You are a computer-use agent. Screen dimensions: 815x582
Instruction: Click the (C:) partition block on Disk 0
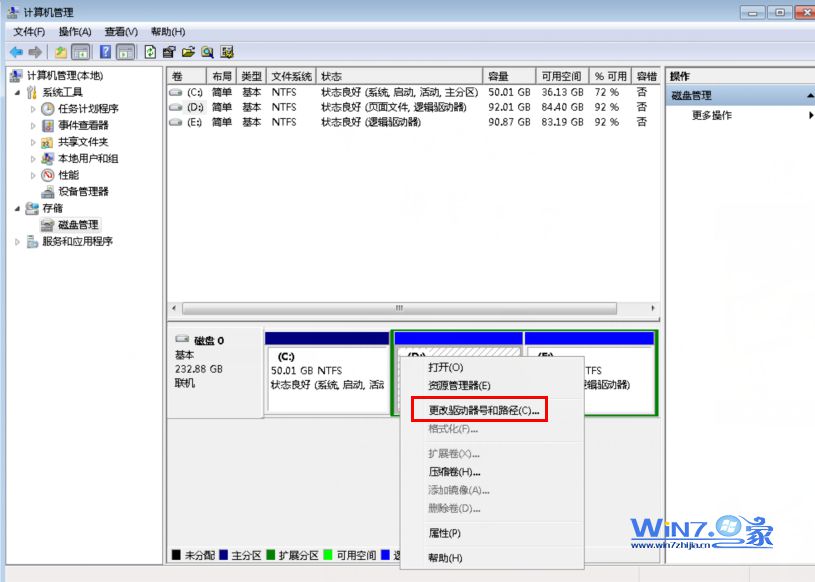pyautogui.click(x=327, y=375)
